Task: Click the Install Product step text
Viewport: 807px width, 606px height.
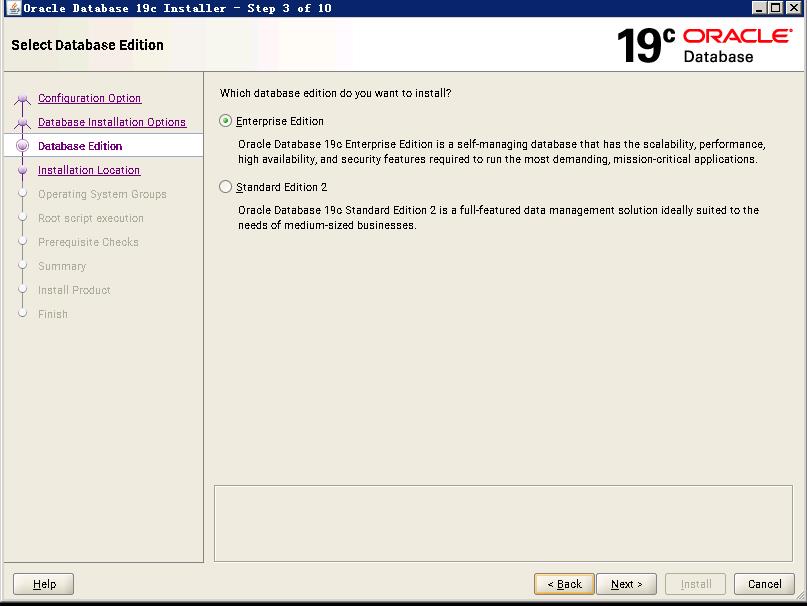Action: click(74, 290)
